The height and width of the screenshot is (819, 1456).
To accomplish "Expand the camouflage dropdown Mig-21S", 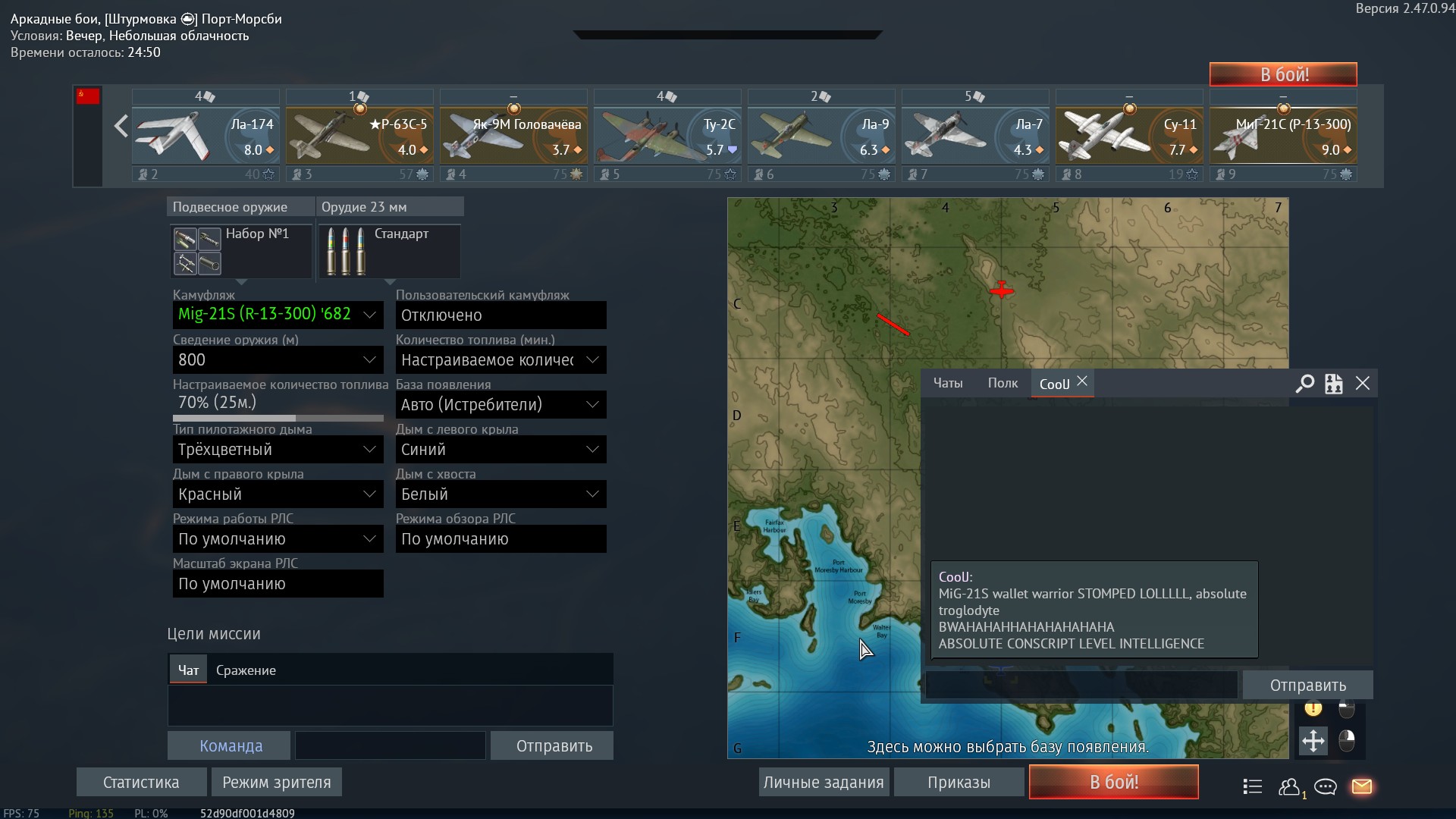I will (278, 315).
